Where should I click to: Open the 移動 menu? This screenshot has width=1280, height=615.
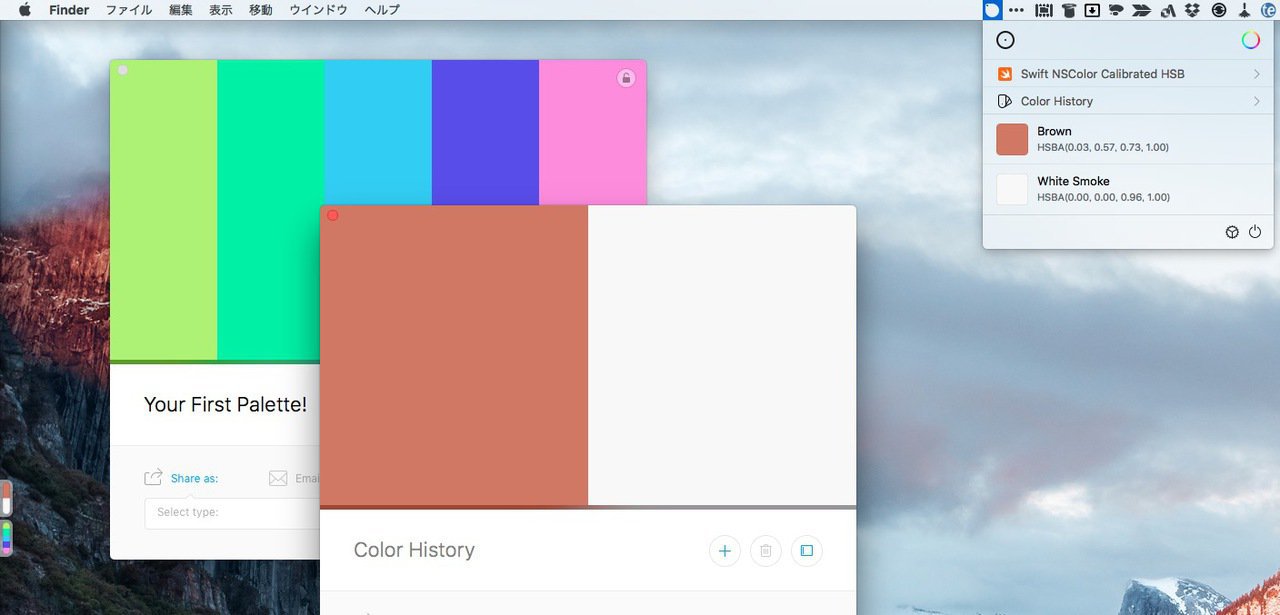click(261, 10)
